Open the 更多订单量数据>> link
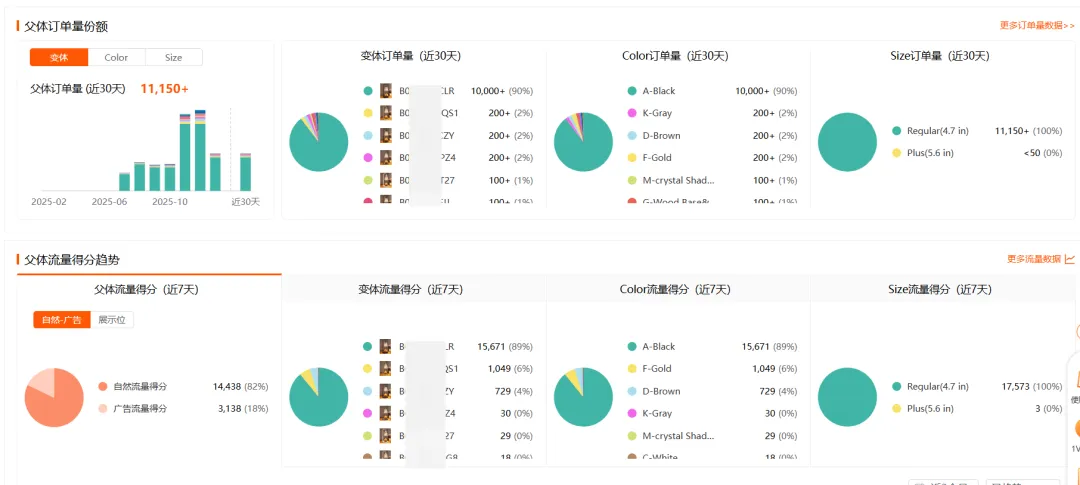This screenshot has height=485, width=1080. [1037, 25]
